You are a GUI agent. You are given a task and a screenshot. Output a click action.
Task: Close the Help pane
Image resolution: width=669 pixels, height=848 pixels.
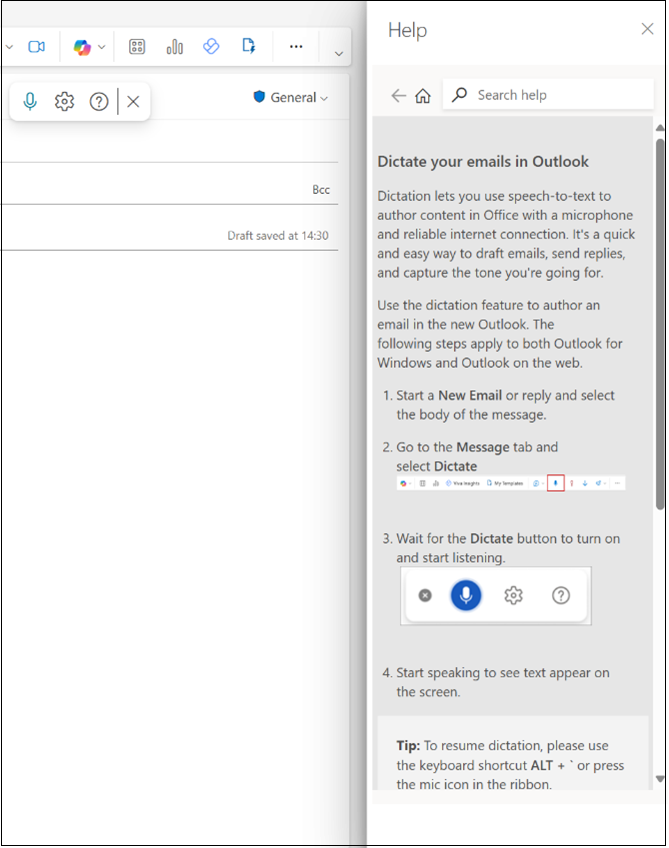click(647, 29)
